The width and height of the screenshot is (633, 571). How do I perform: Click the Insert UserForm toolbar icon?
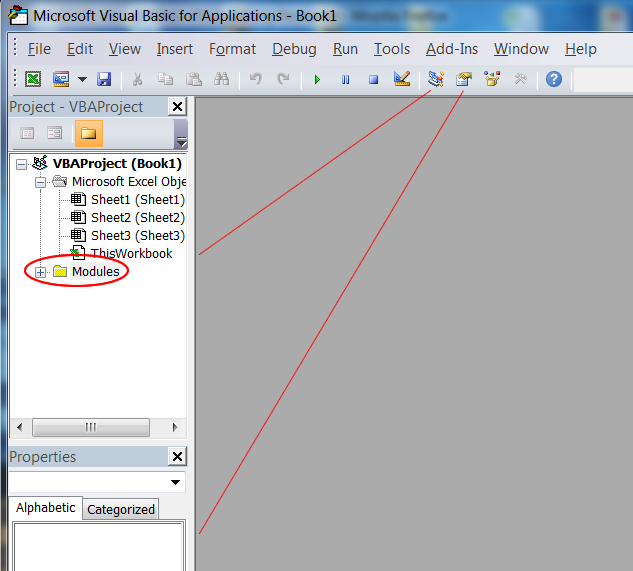(61, 79)
